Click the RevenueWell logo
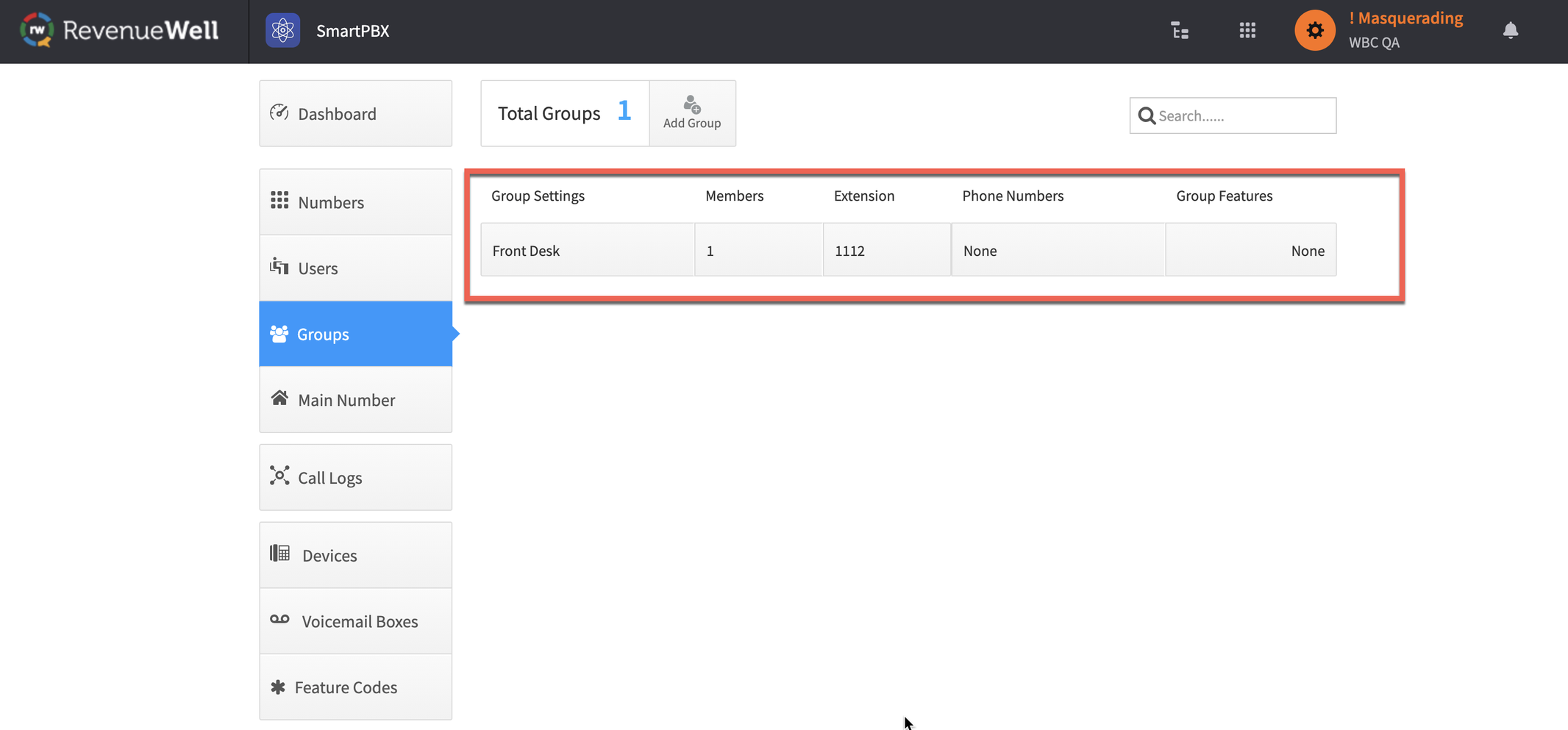This screenshot has width=1568, height=730. (120, 30)
